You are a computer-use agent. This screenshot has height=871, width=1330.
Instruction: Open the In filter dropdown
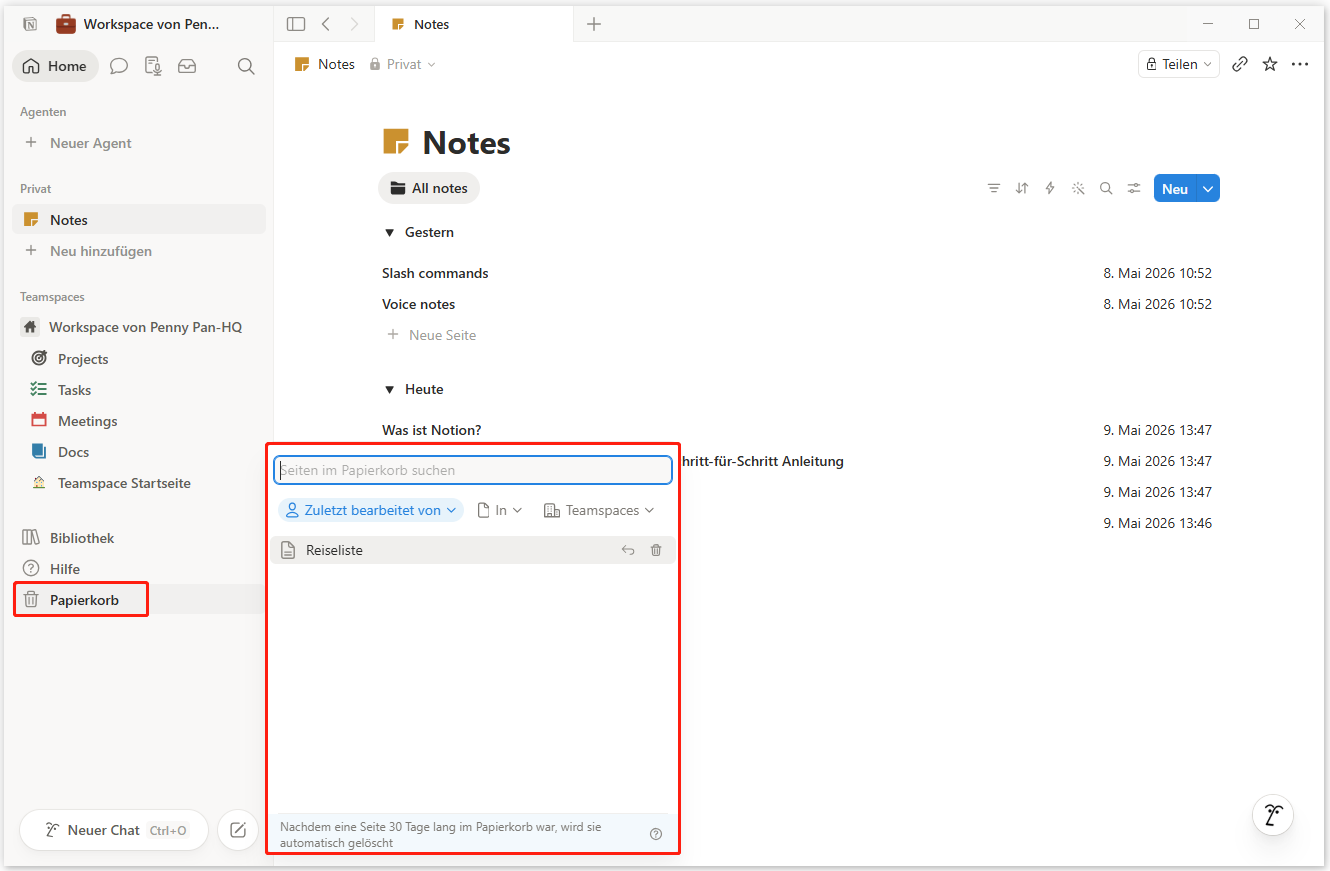click(500, 510)
